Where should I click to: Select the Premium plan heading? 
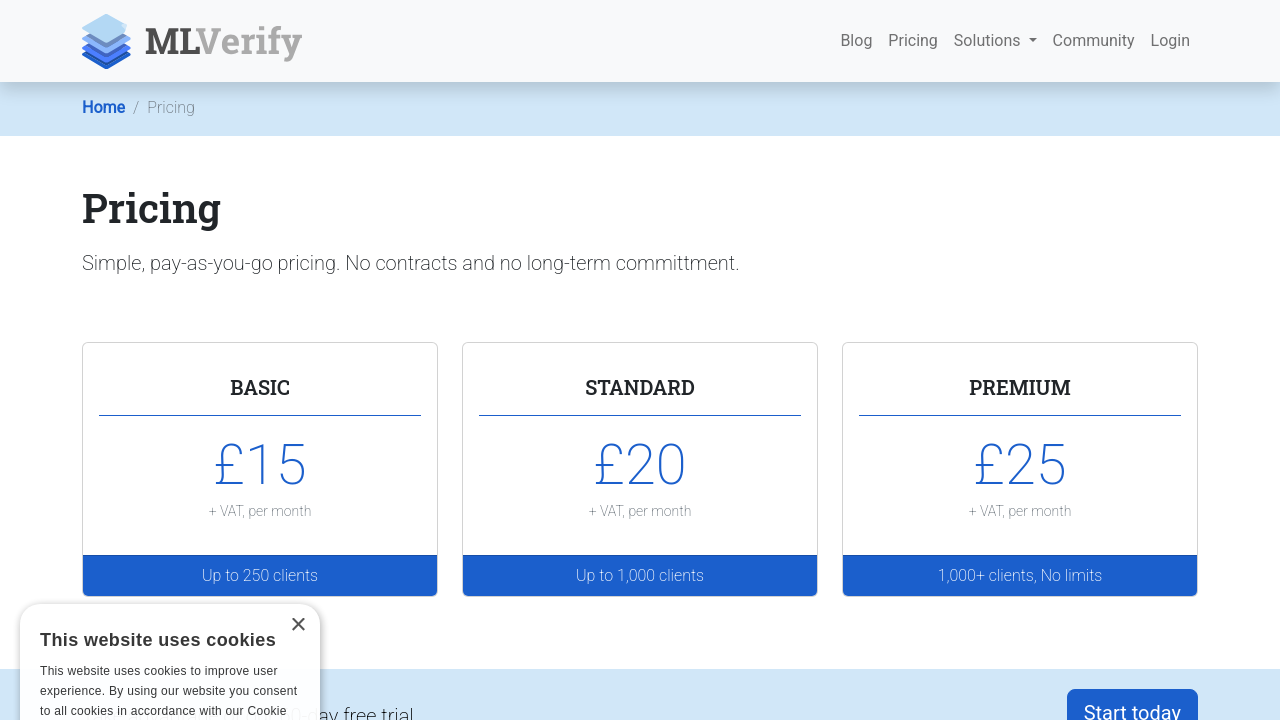[x=1019, y=388]
